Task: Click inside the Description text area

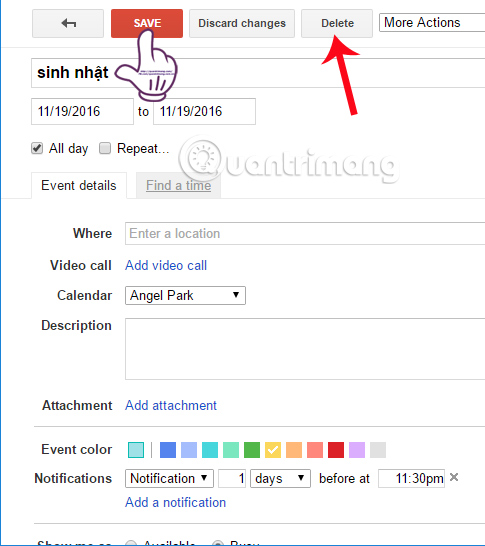Action: click(x=305, y=349)
